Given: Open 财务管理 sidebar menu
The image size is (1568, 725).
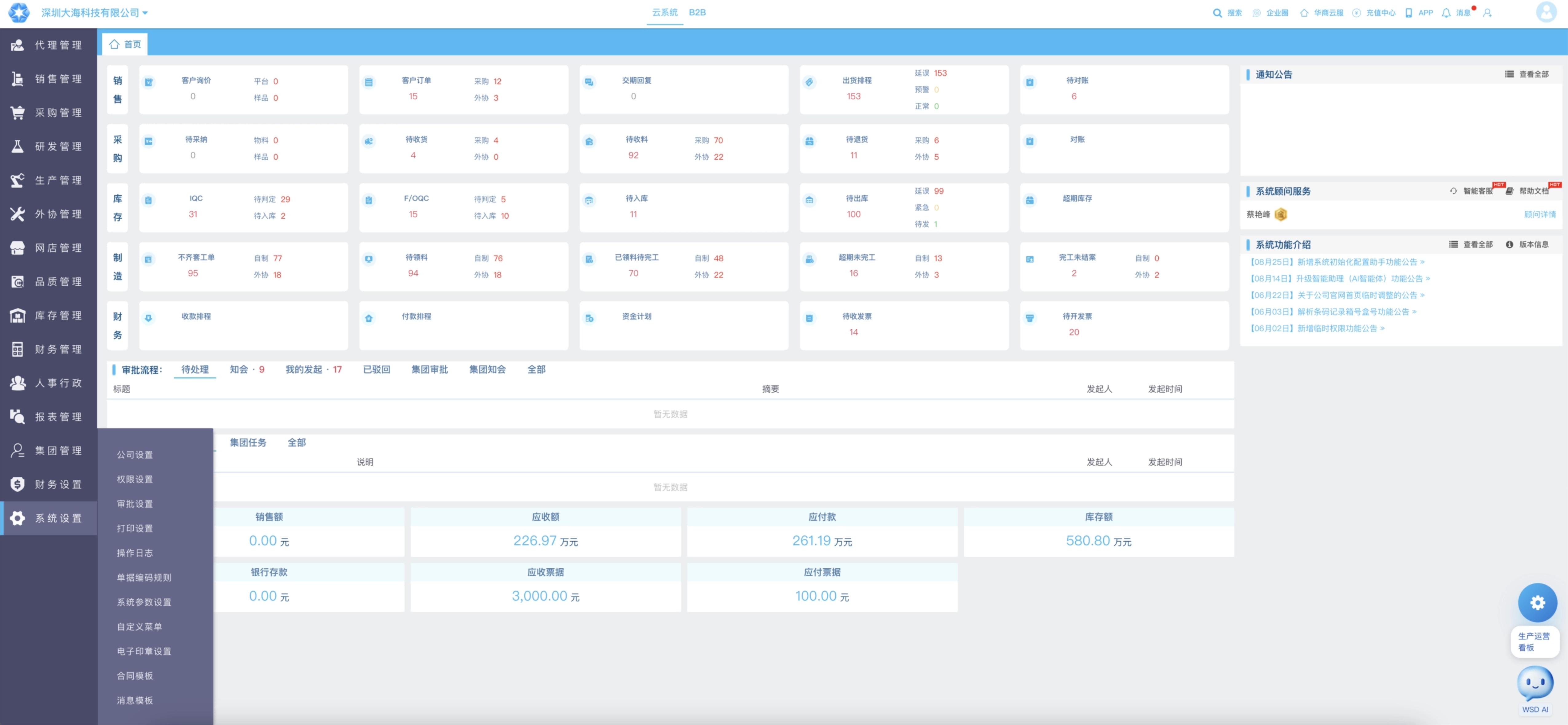Looking at the screenshot, I should coord(48,349).
